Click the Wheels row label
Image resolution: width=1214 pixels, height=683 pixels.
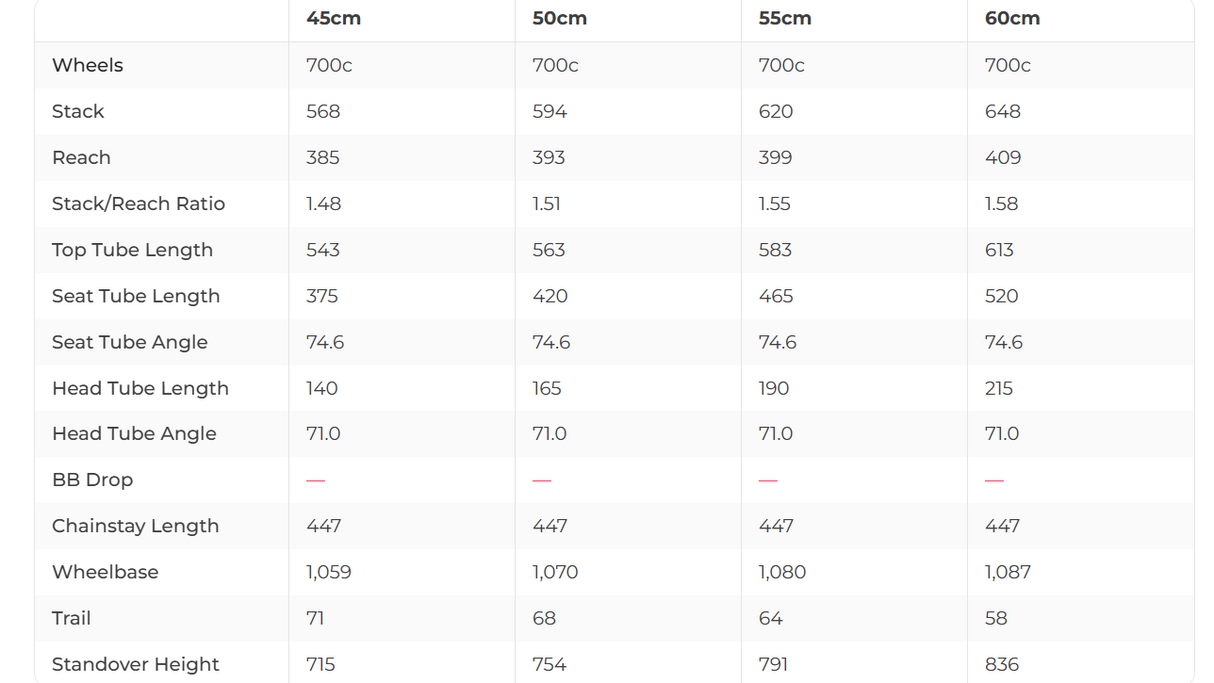[88, 66]
